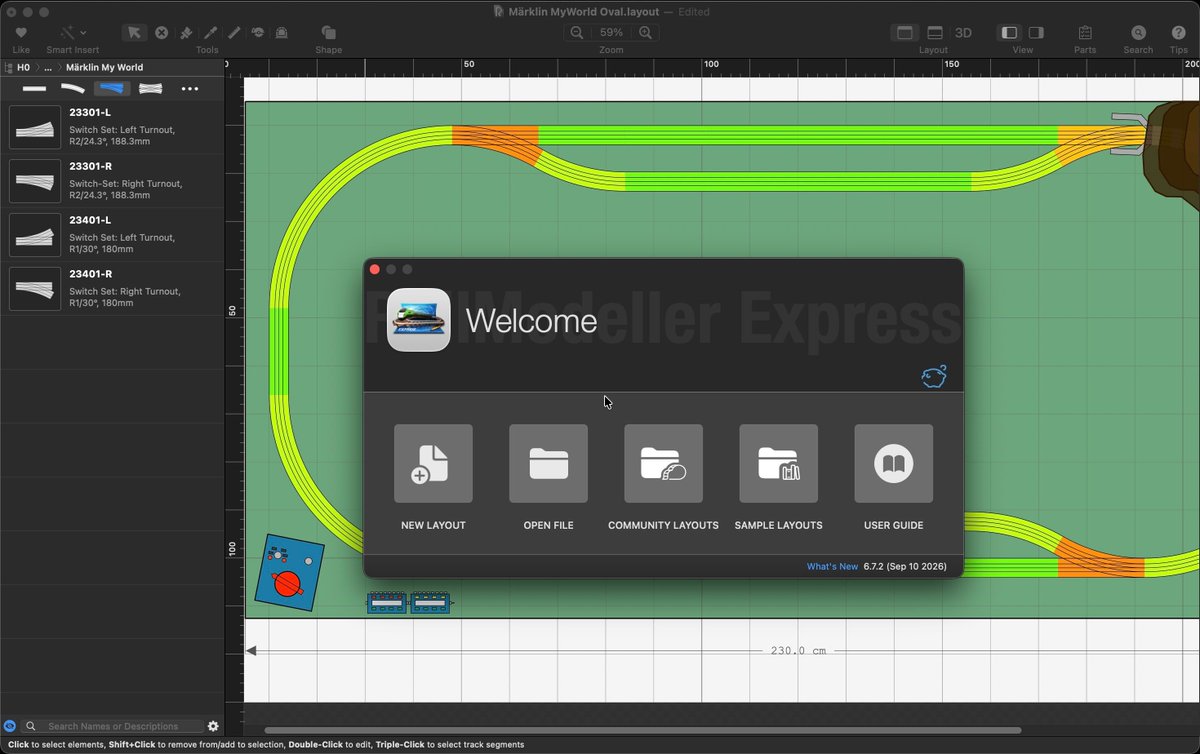Enable the 3D layout view
Viewport: 1200px width, 754px height.
pos(963,33)
